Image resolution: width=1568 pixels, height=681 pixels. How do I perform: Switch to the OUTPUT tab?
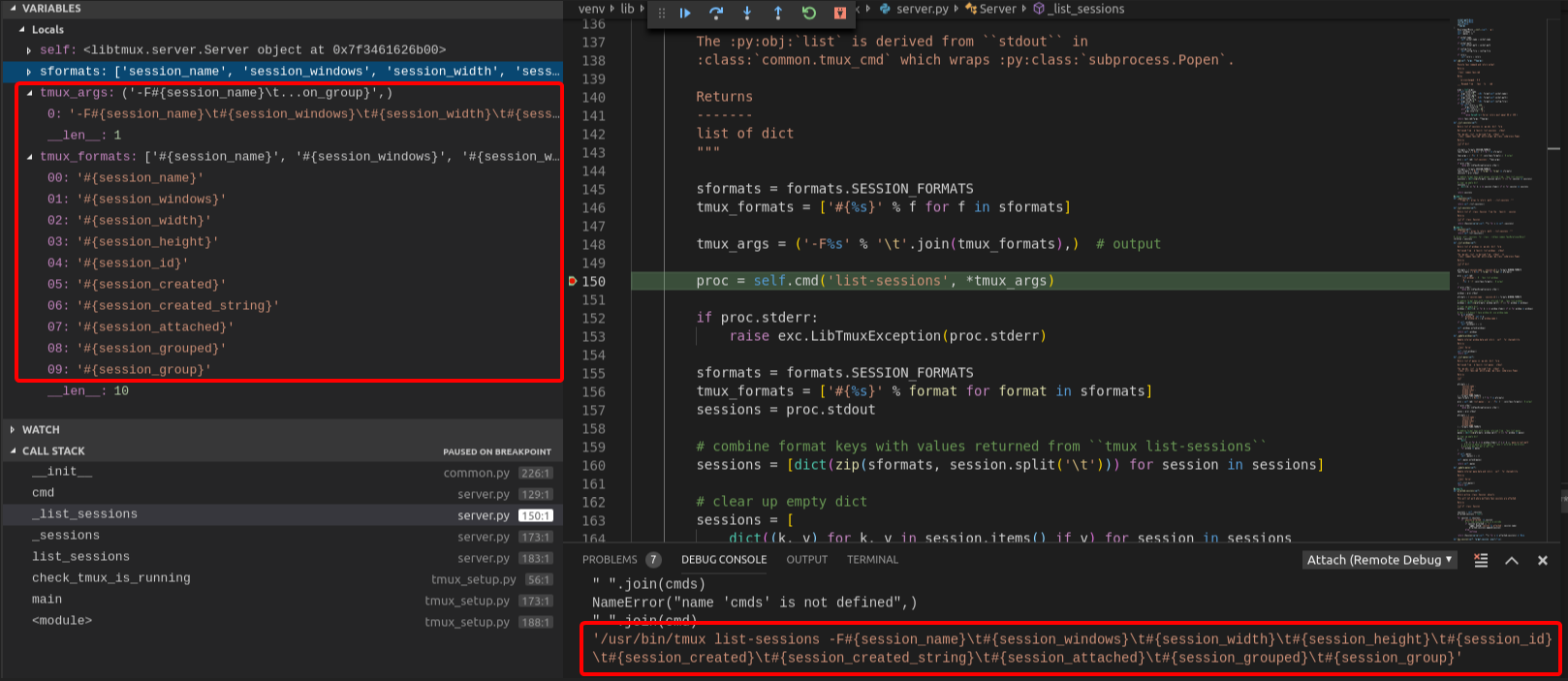pyautogui.click(x=807, y=560)
